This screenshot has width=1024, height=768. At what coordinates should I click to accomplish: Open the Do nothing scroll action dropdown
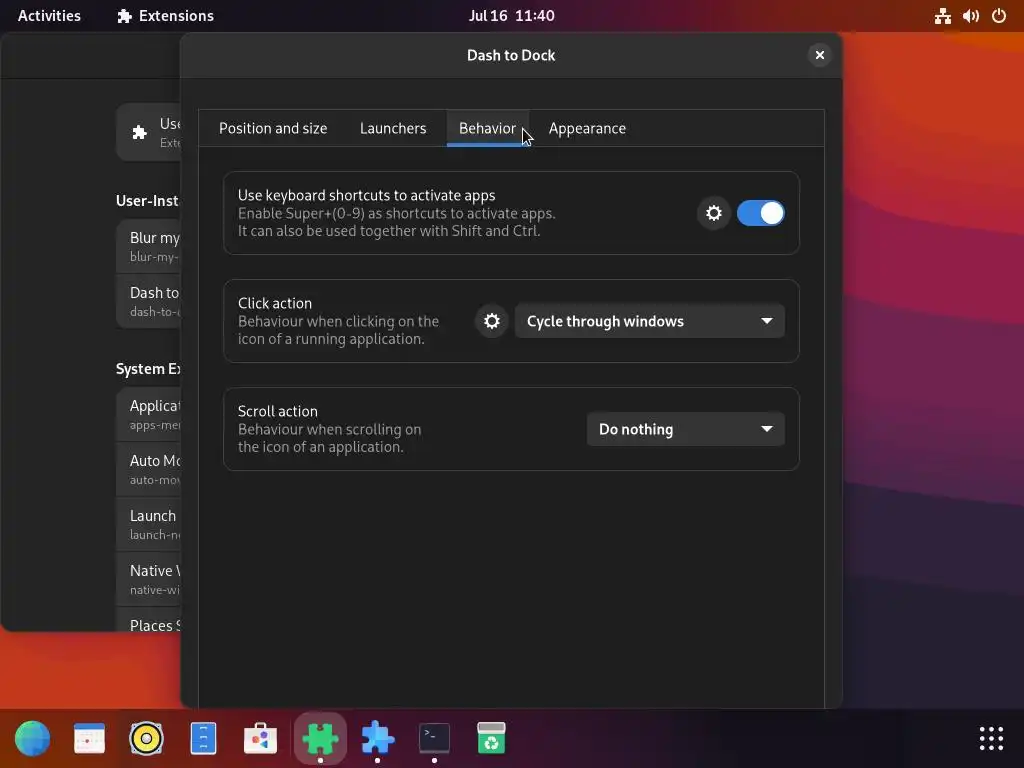click(x=686, y=429)
